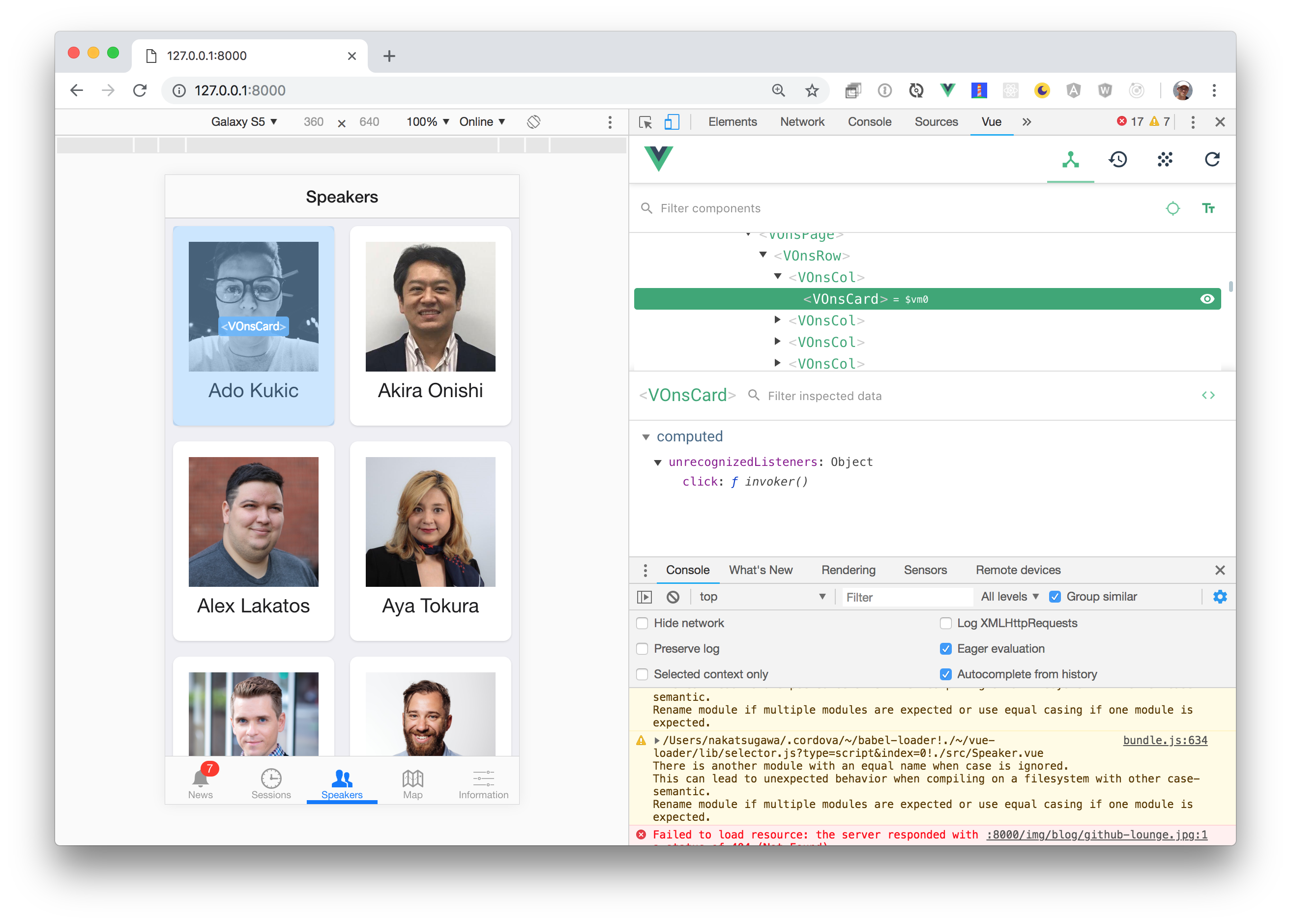
Task: Open the Rendering drawer tab
Action: (849, 570)
